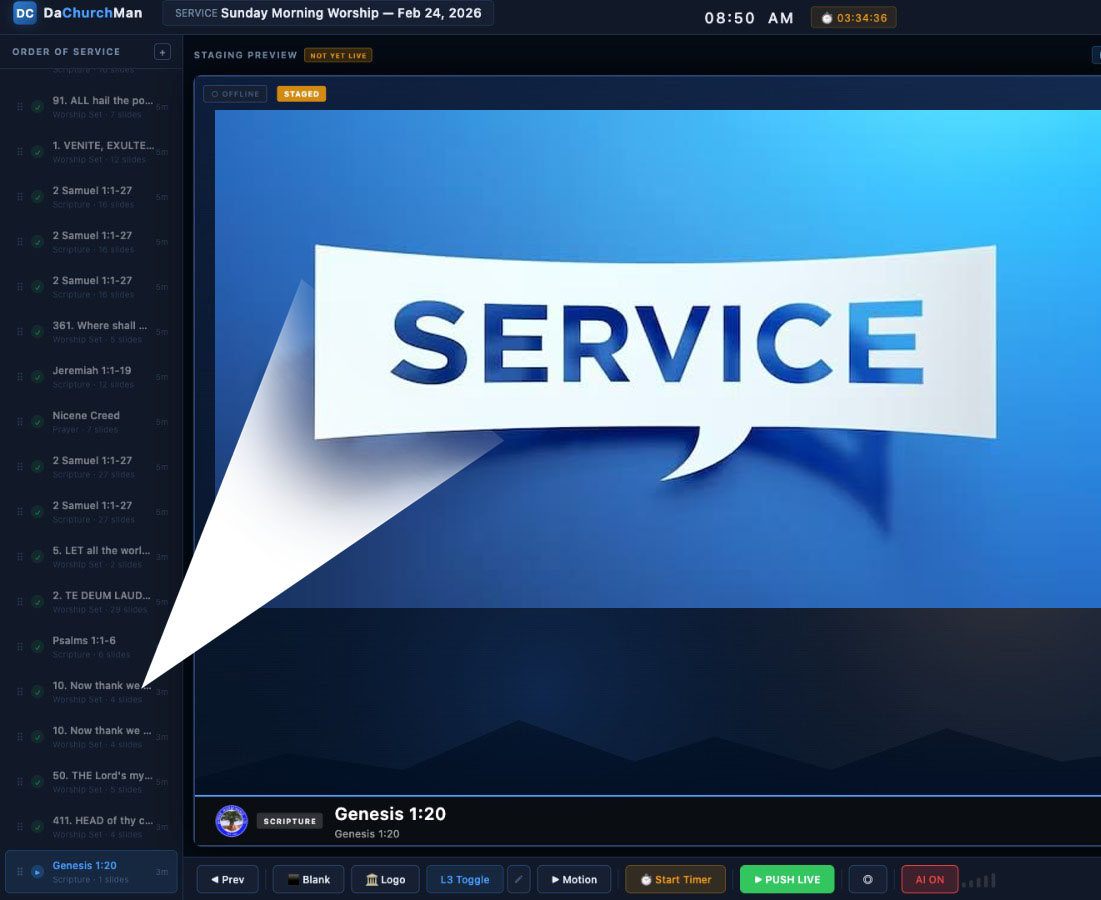Grab the drag handle of Psalms 1:1-6
Image resolution: width=1101 pixels, height=900 pixels.
pos(20,647)
